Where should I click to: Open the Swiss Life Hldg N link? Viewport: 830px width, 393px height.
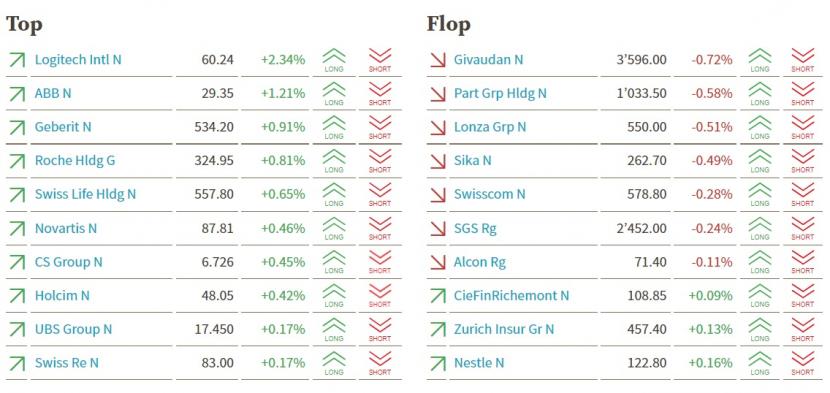point(85,194)
